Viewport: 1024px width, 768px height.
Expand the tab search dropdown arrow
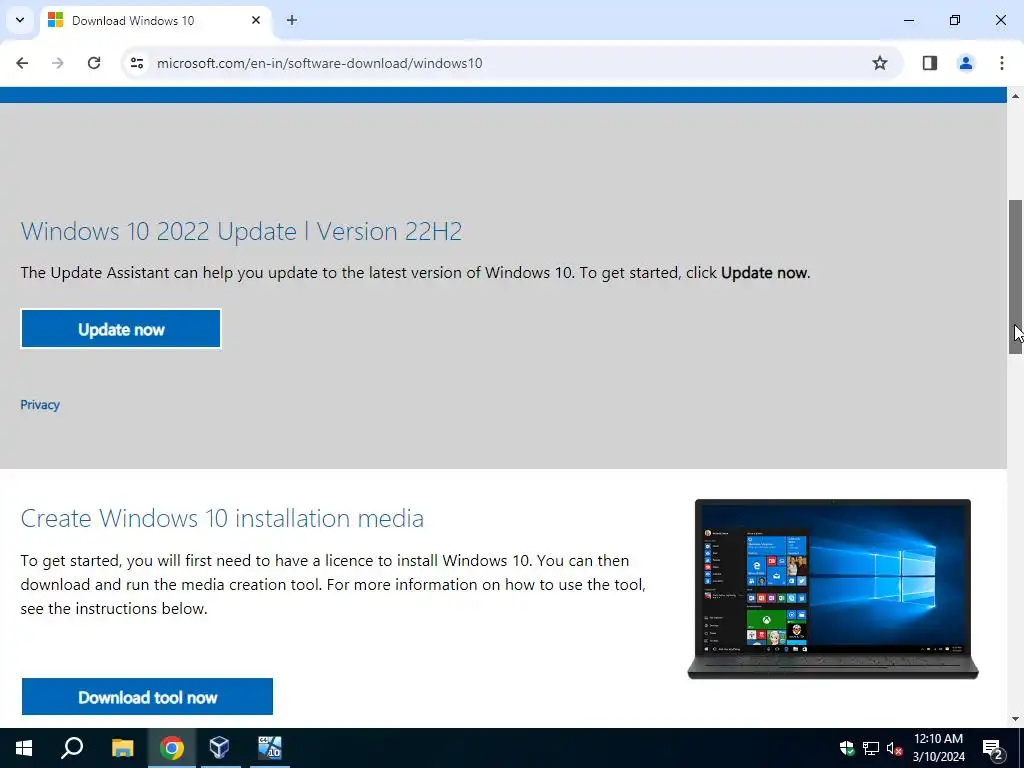[x=20, y=20]
